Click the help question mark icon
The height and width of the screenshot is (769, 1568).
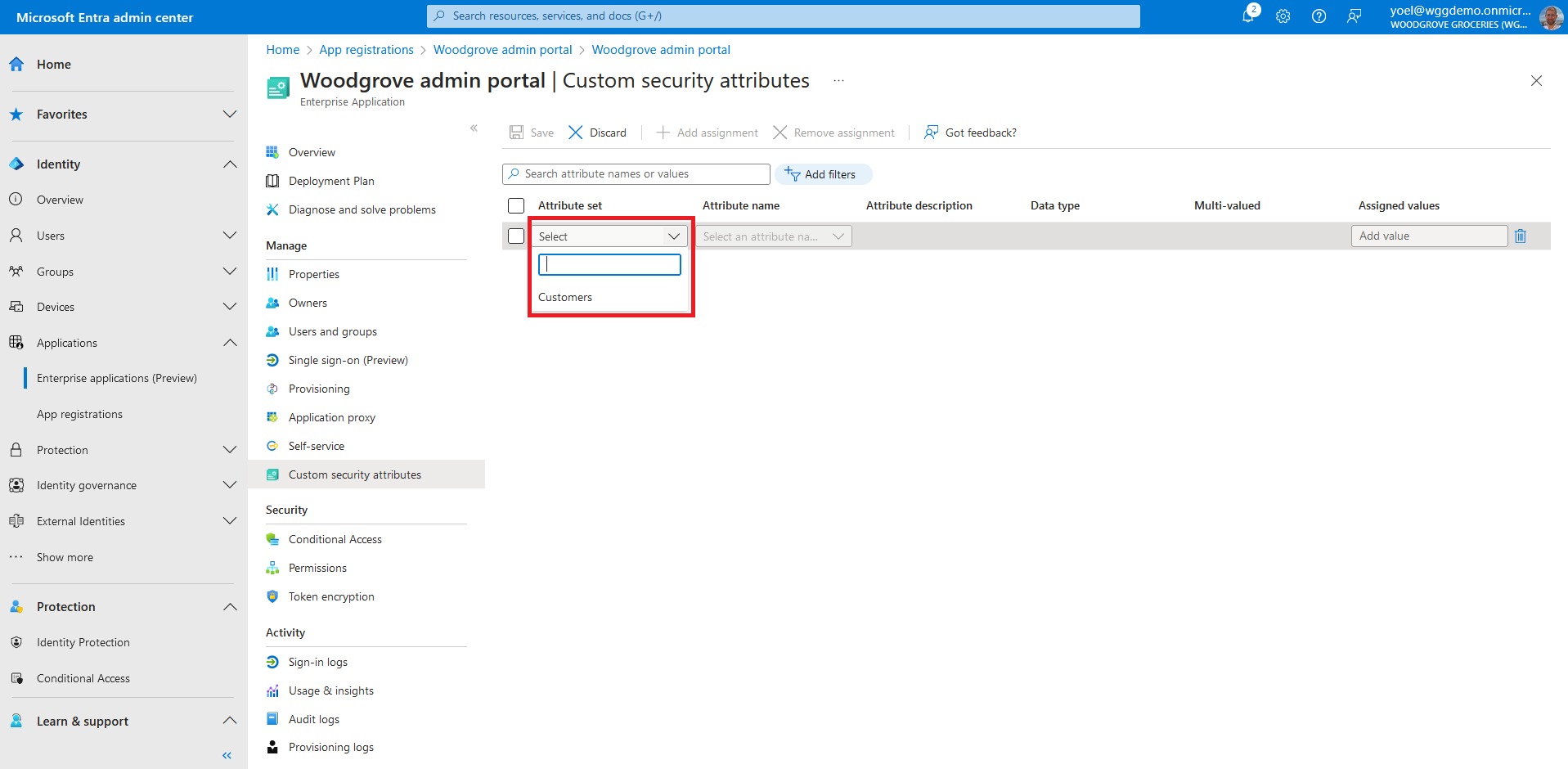point(1319,16)
